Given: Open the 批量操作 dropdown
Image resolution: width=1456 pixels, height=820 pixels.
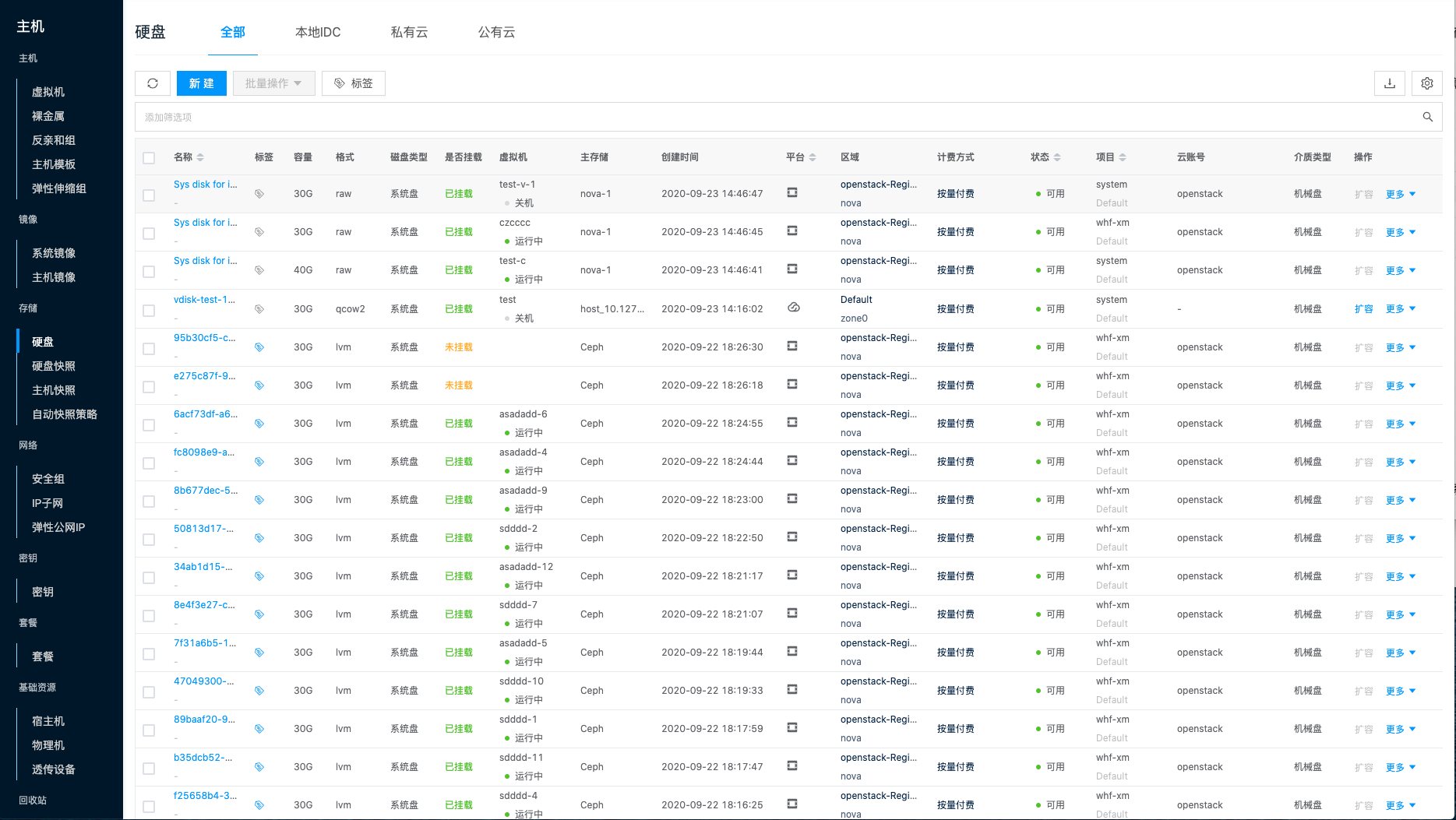Looking at the screenshot, I should coord(273,83).
